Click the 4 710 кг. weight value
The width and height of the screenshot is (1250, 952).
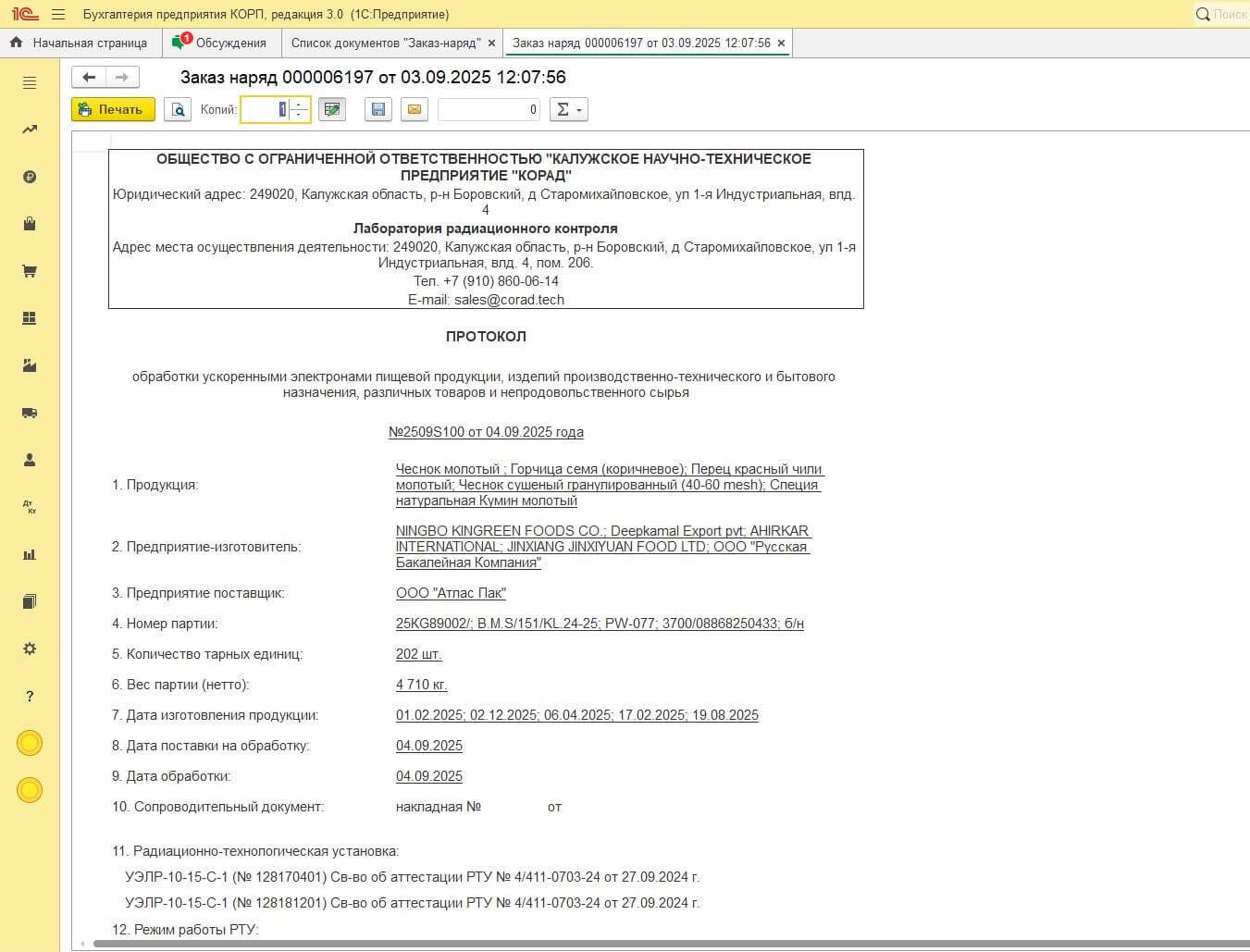tap(421, 685)
